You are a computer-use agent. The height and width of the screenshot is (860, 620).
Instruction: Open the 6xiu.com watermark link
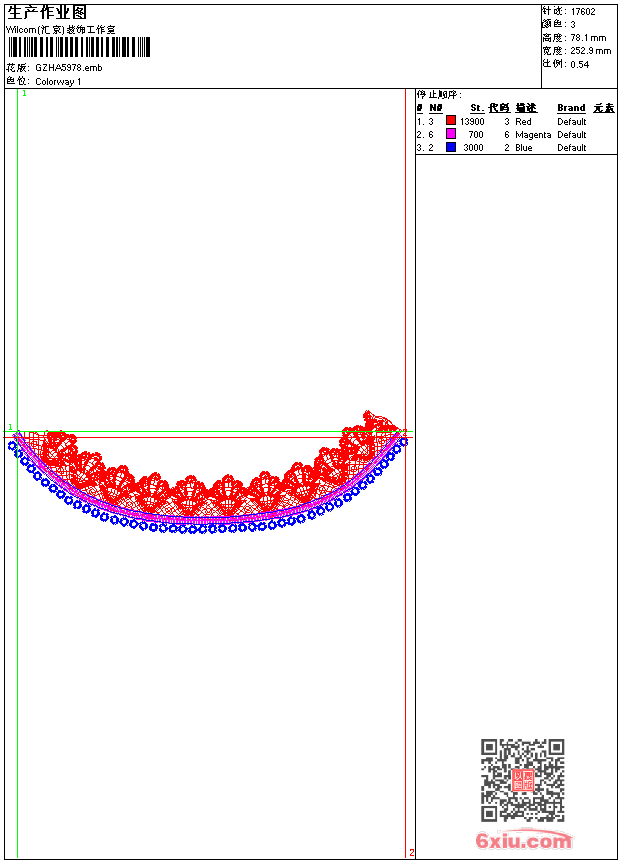click(524, 840)
